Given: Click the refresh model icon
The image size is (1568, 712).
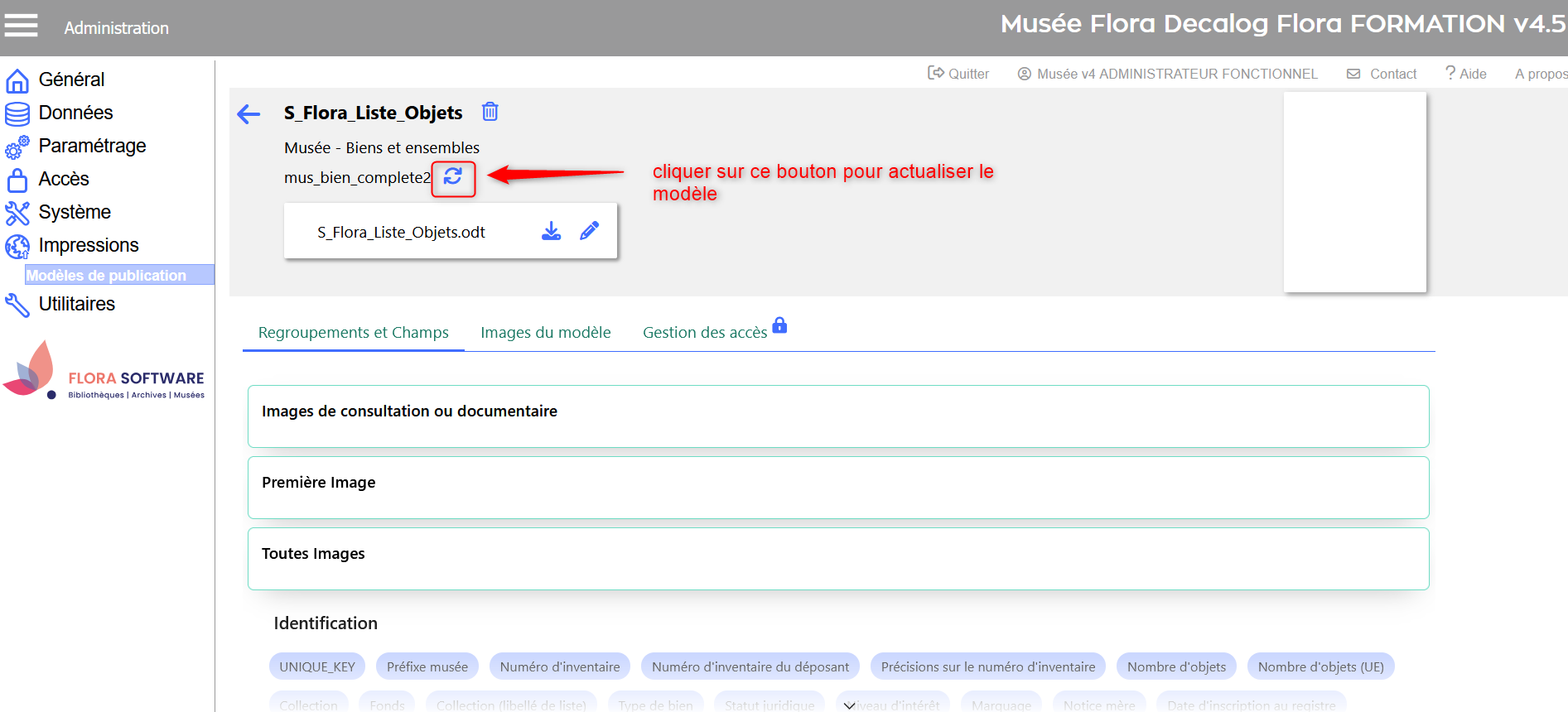Looking at the screenshot, I should coord(453,176).
